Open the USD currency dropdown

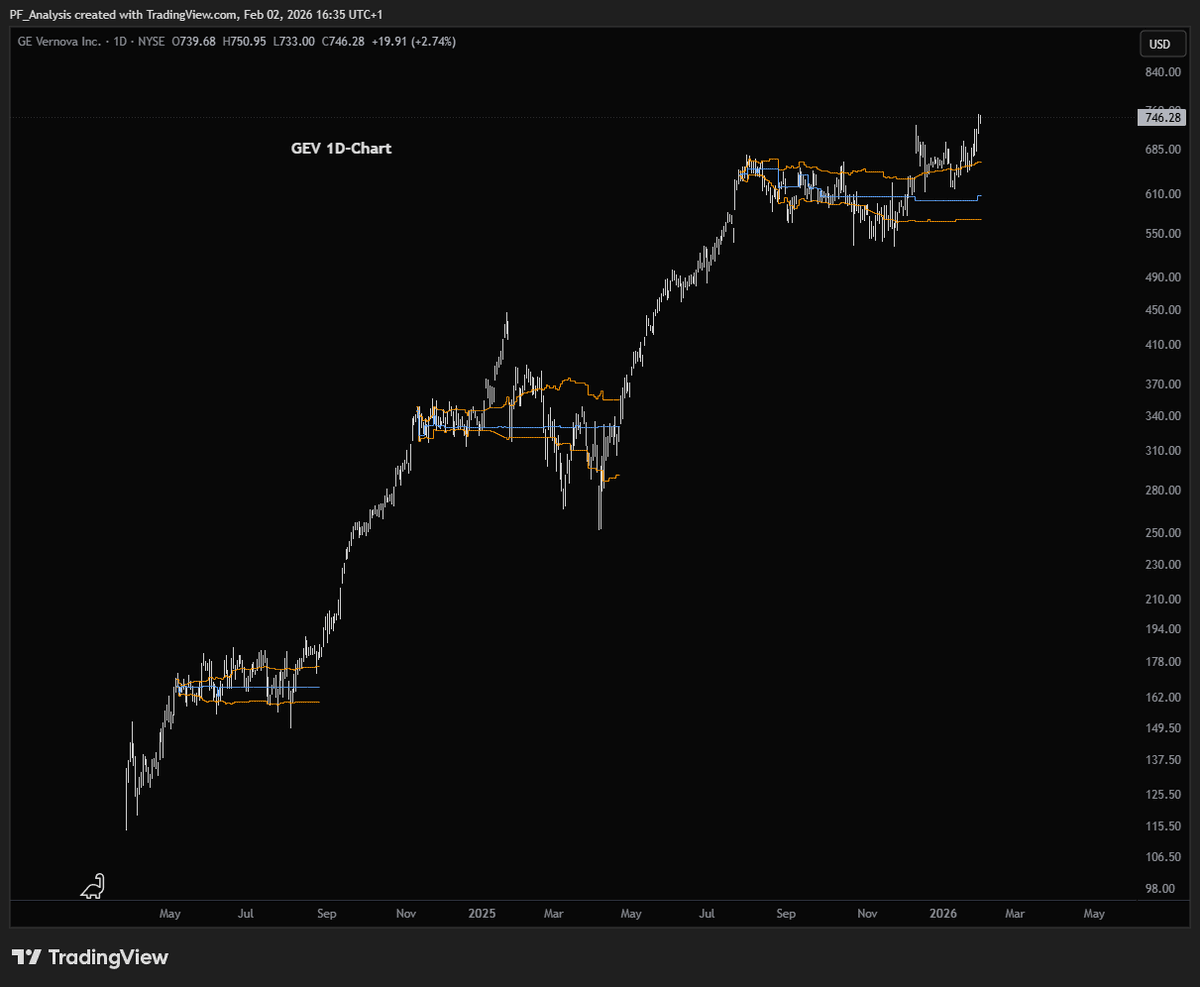click(x=1162, y=43)
